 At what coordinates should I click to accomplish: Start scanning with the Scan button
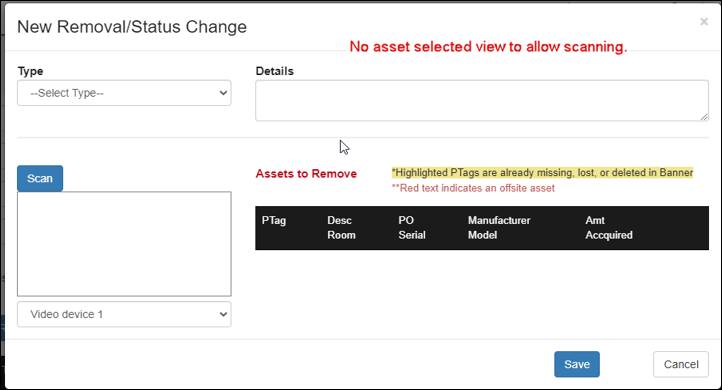(x=40, y=178)
